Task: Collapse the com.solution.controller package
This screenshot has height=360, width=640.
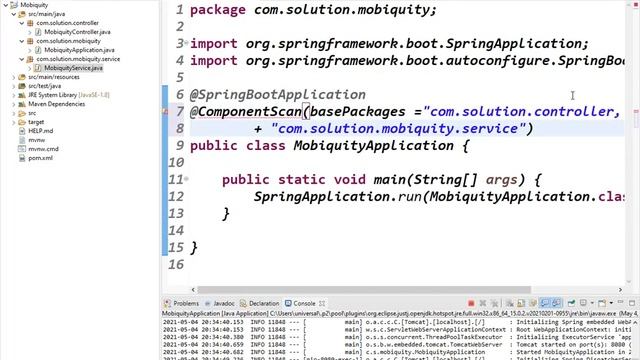Action: click(x=22, y=23)
